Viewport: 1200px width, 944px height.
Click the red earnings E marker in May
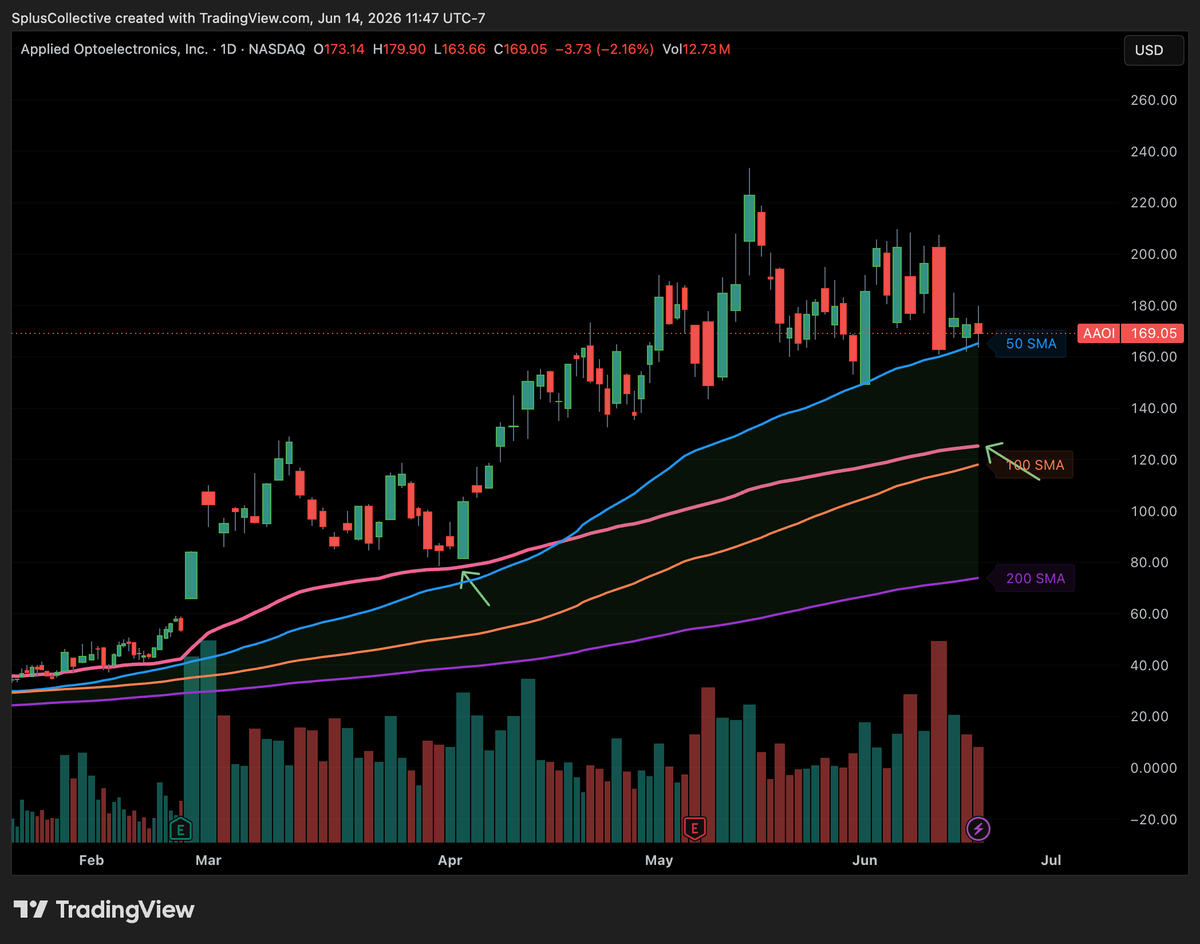tap(694, 828)
